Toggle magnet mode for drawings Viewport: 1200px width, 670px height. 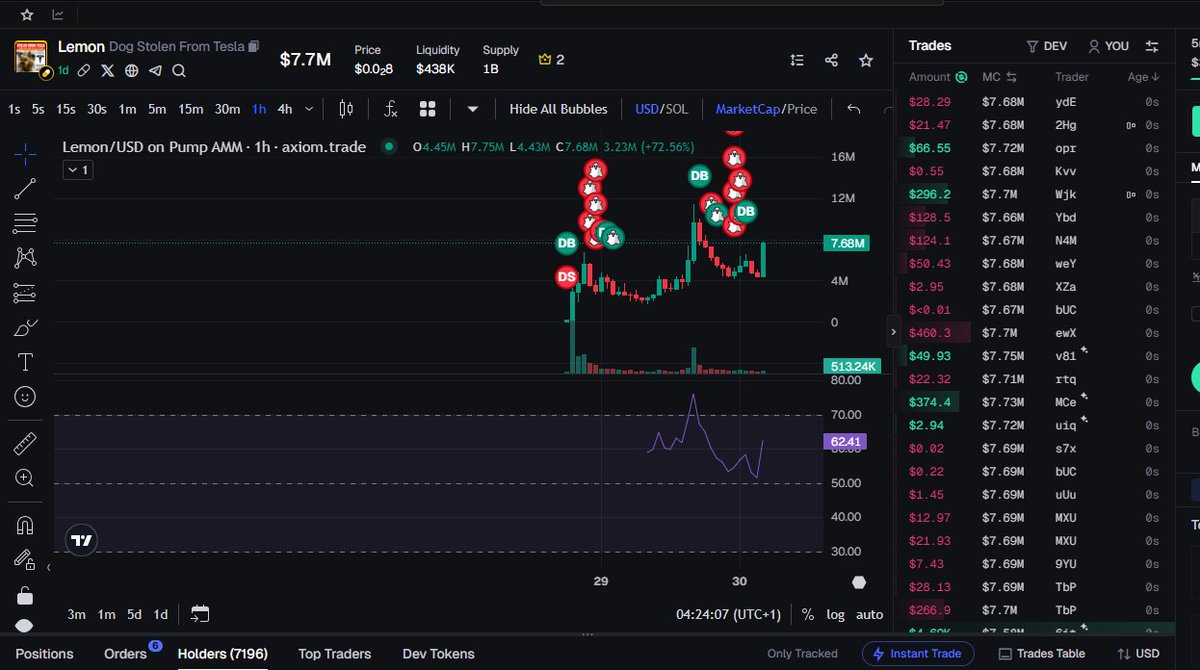(x=26, y=524)
